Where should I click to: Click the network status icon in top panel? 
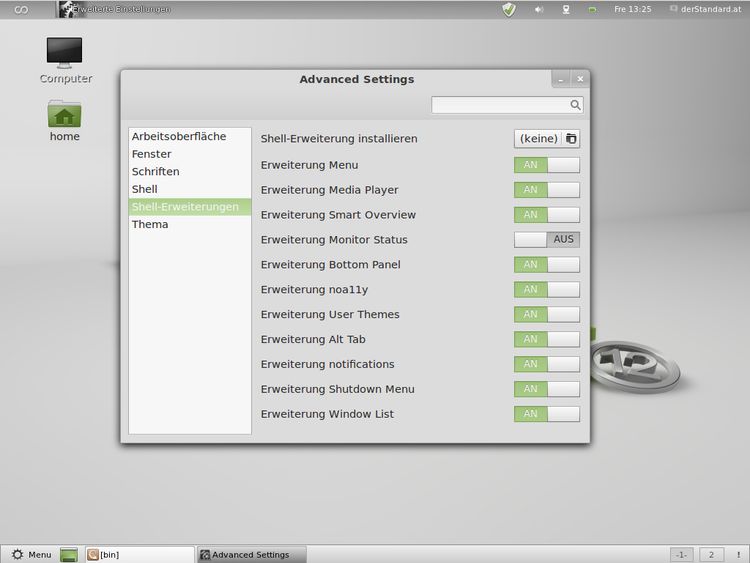point(566,9)
